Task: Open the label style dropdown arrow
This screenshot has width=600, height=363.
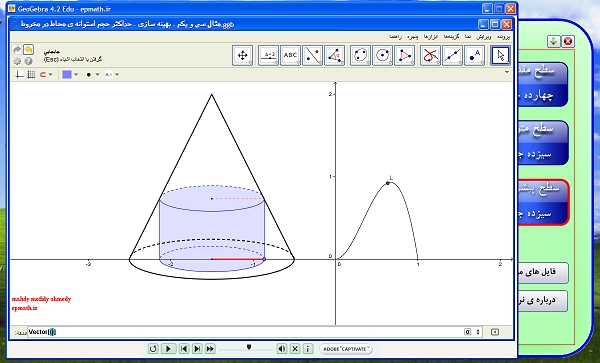Action: click(117, 75)
